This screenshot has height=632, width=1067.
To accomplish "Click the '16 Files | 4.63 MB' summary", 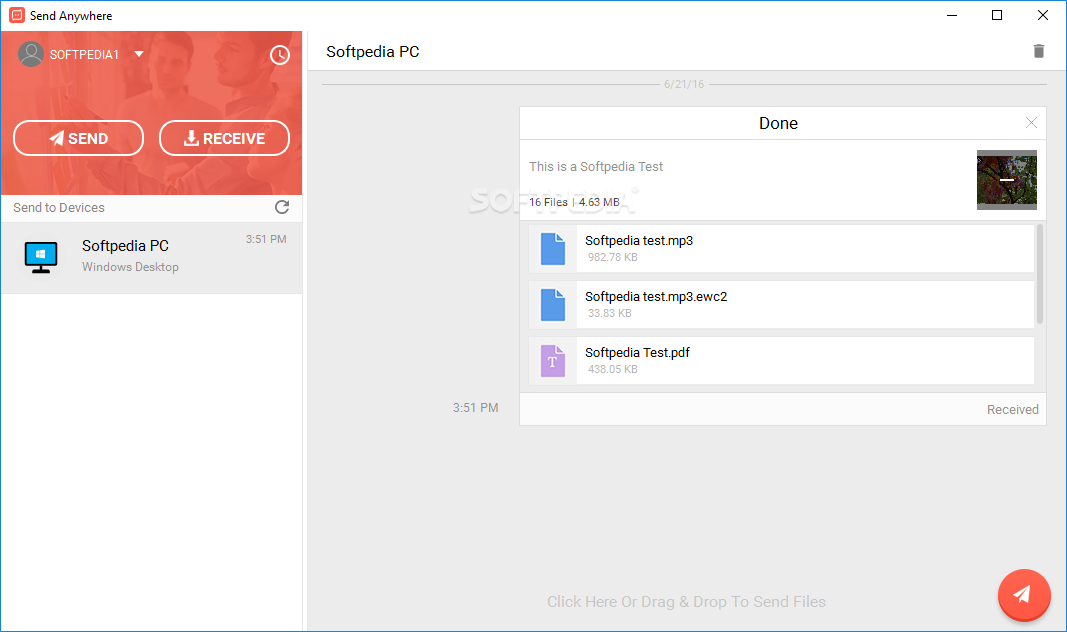I will tap(574, 202).
